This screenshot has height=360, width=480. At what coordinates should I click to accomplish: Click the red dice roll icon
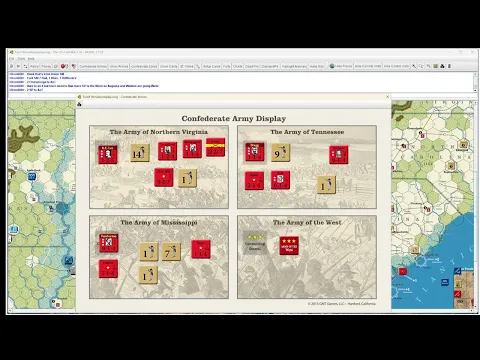(64, 66)
